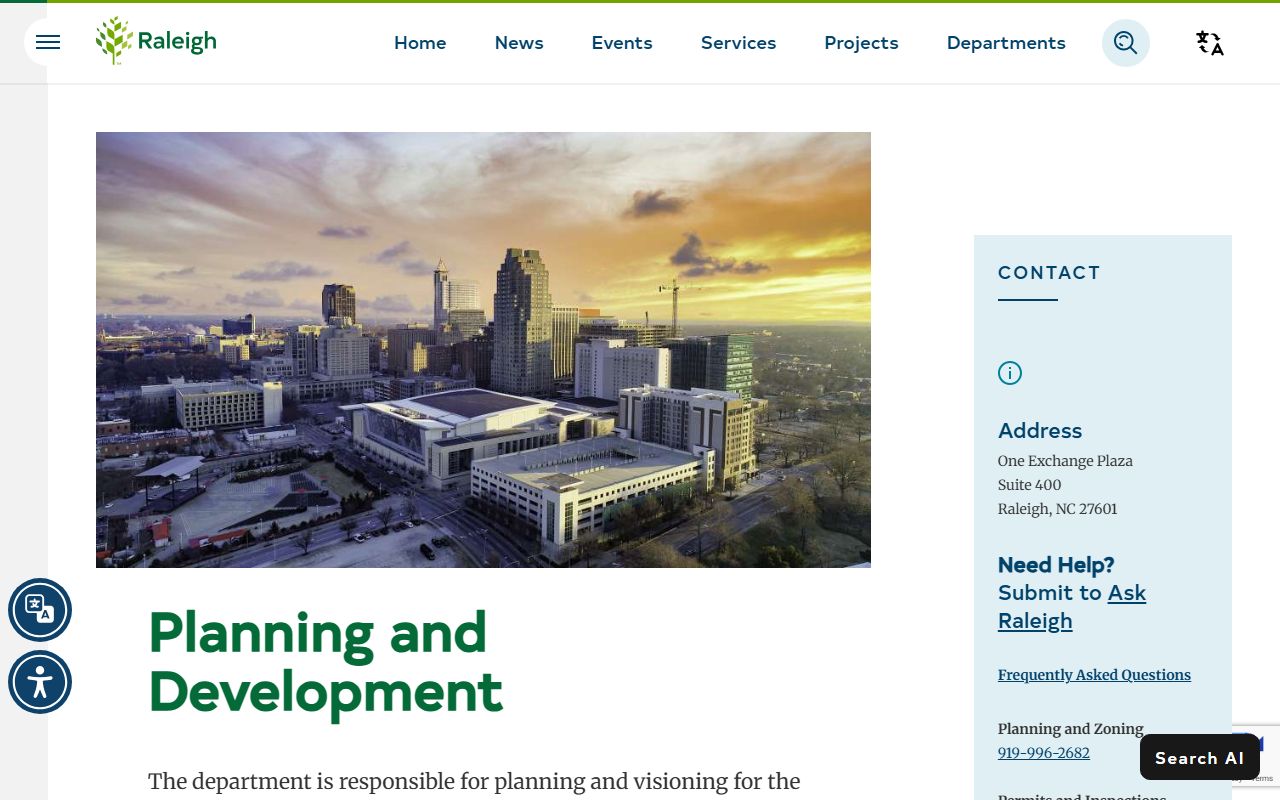This screenshot has height=800, width=1280.
Task: Click the Planning and Development heading
Action: [x=325, y=662]
